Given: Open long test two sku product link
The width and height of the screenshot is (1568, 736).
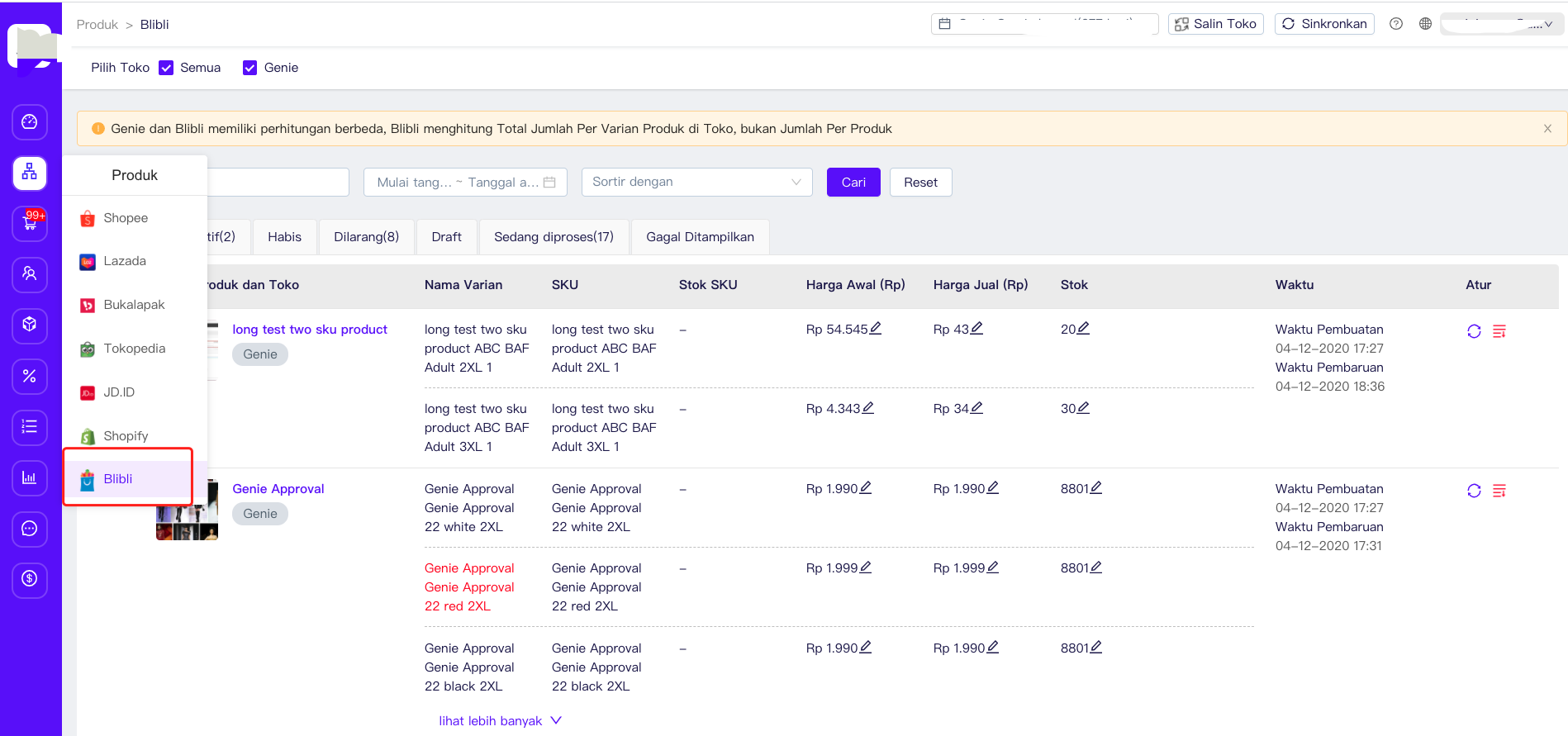Looking at the screenshot, I should click(310, 329).
